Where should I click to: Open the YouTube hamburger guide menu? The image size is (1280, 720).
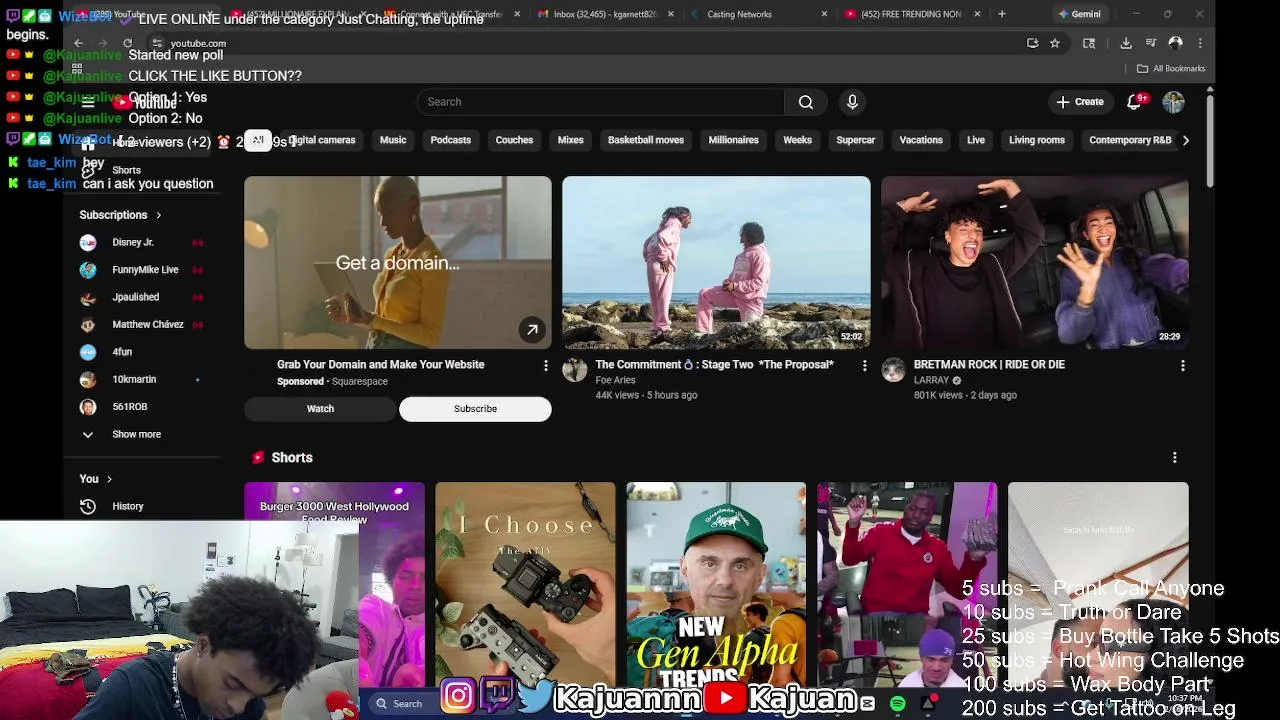click(x=88, y=102)
